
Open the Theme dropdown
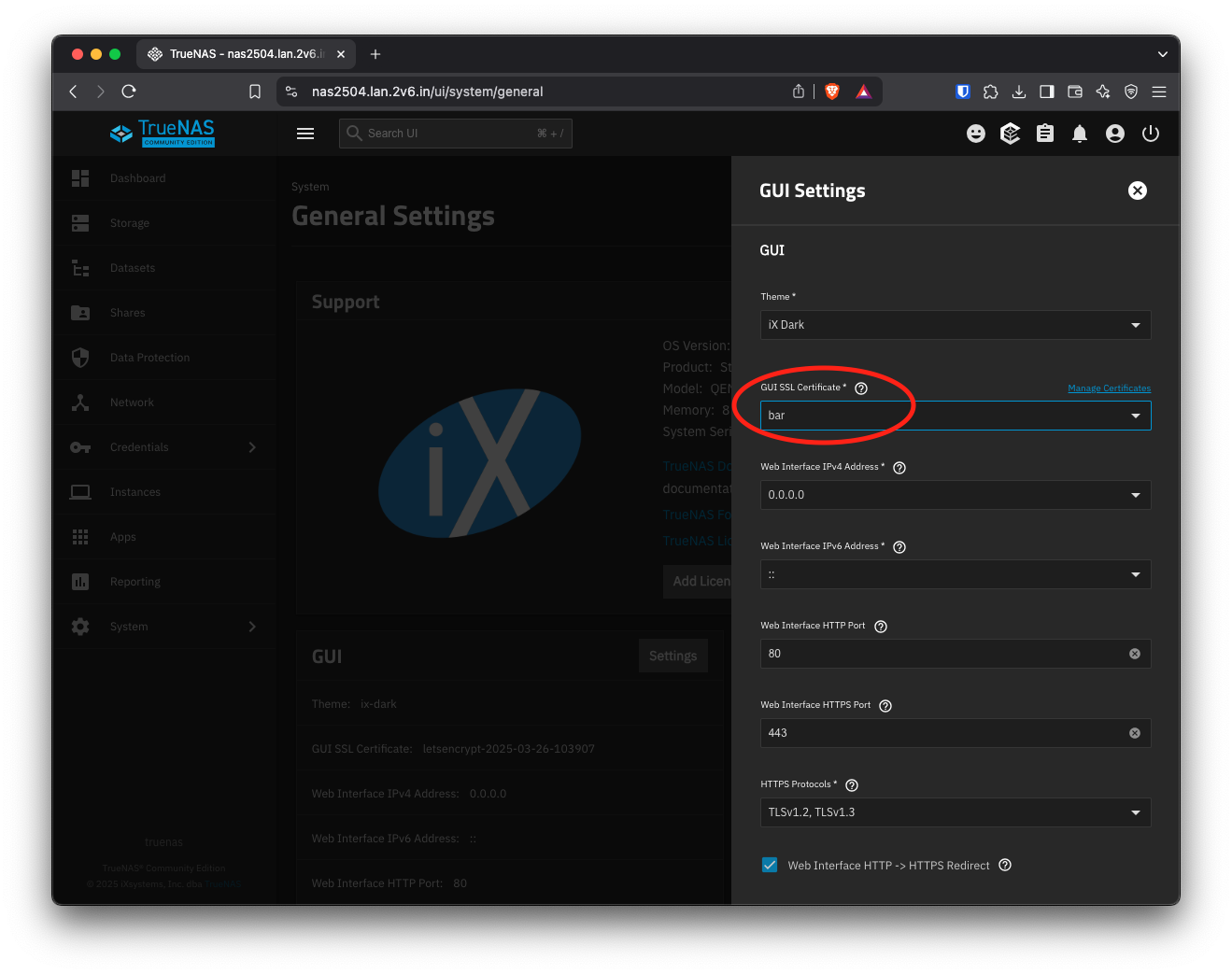click(x=956, y=325)
